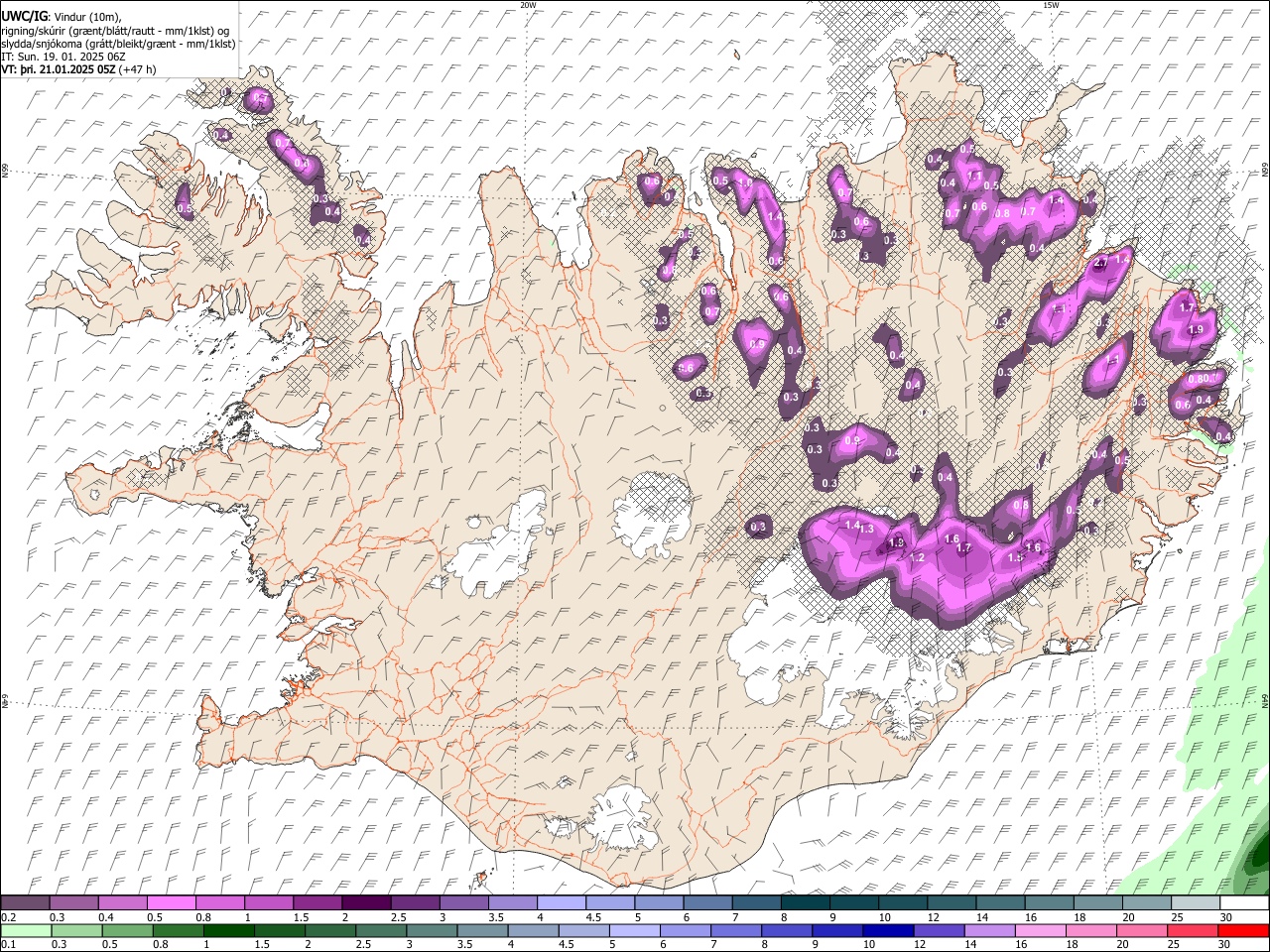This screenshot has width=1270, height=952.
Task: Click the 20W longitude label at top
Action: (528, 5)
